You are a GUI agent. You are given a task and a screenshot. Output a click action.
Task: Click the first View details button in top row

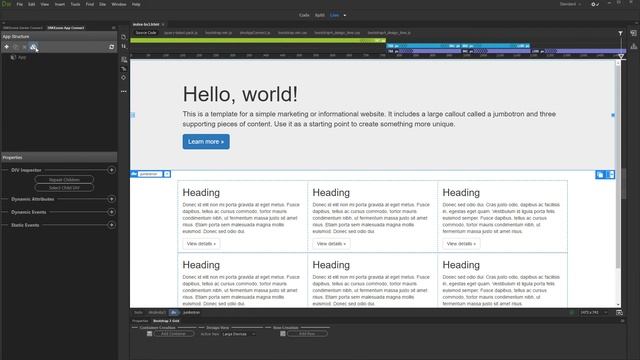(201, 244)
